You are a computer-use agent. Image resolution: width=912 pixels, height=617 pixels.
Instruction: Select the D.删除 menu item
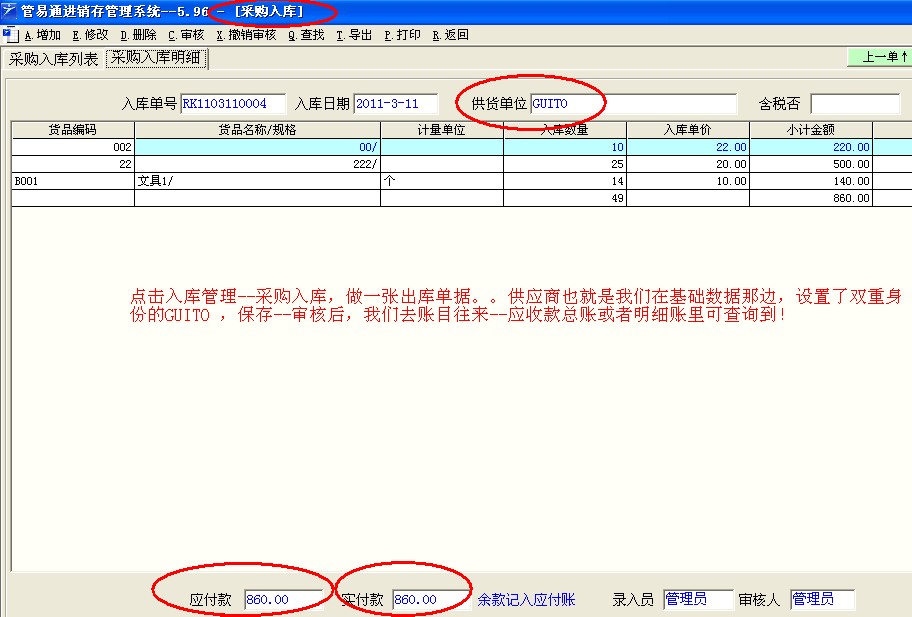tap(138, 35)
